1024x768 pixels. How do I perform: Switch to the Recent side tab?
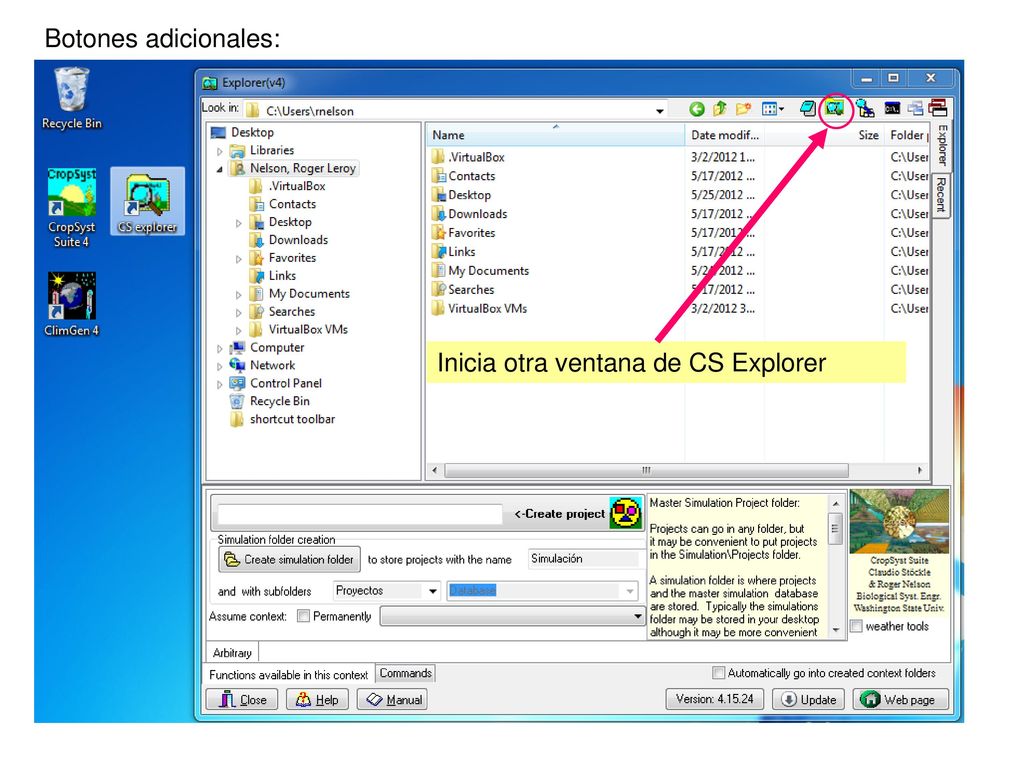[x=940, y=195]
